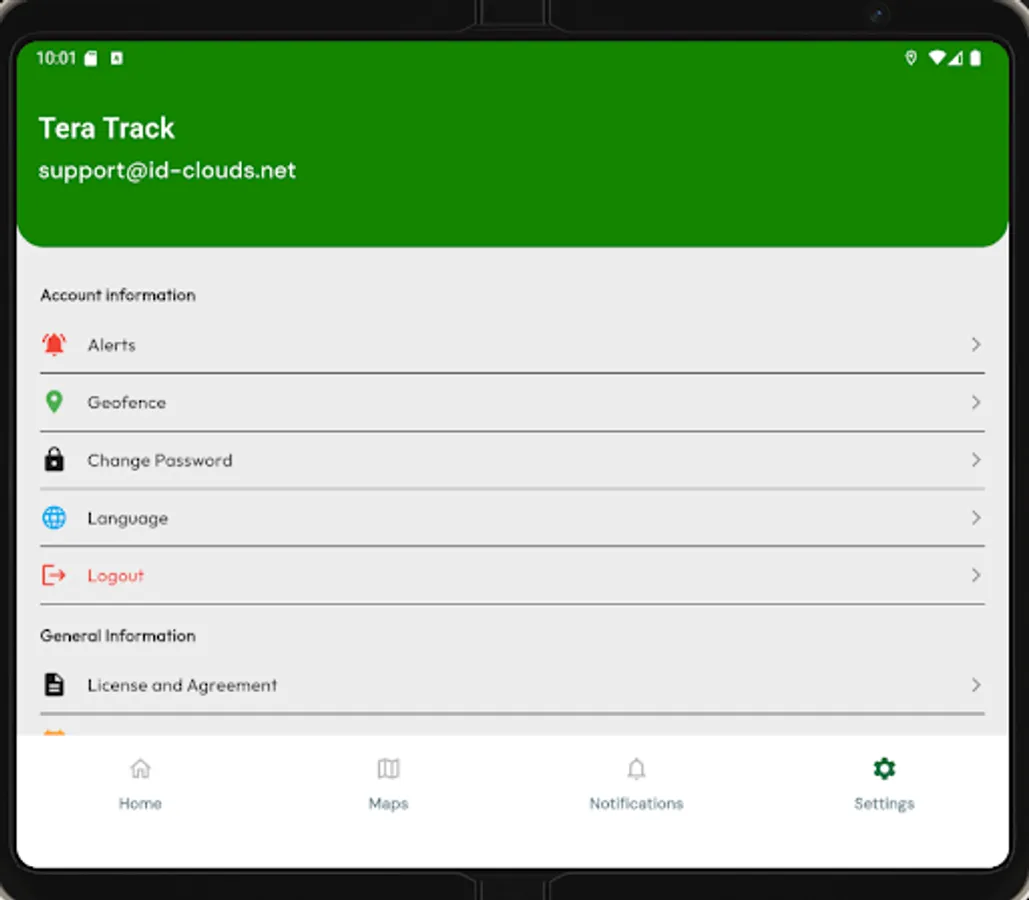This screenshot has height=900, width=1029.
Task: Open the Geofence option
Action: [512, 402]
